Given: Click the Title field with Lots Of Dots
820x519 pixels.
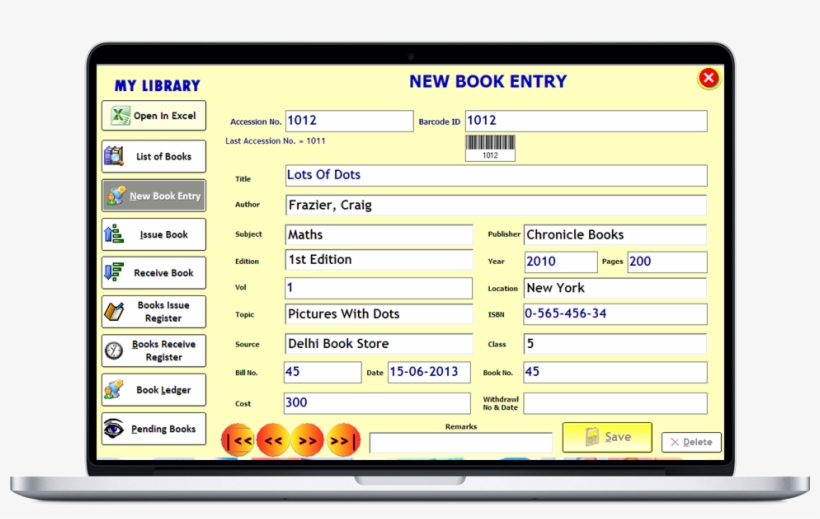Looking at the screenshot, I should click(496, 175).
